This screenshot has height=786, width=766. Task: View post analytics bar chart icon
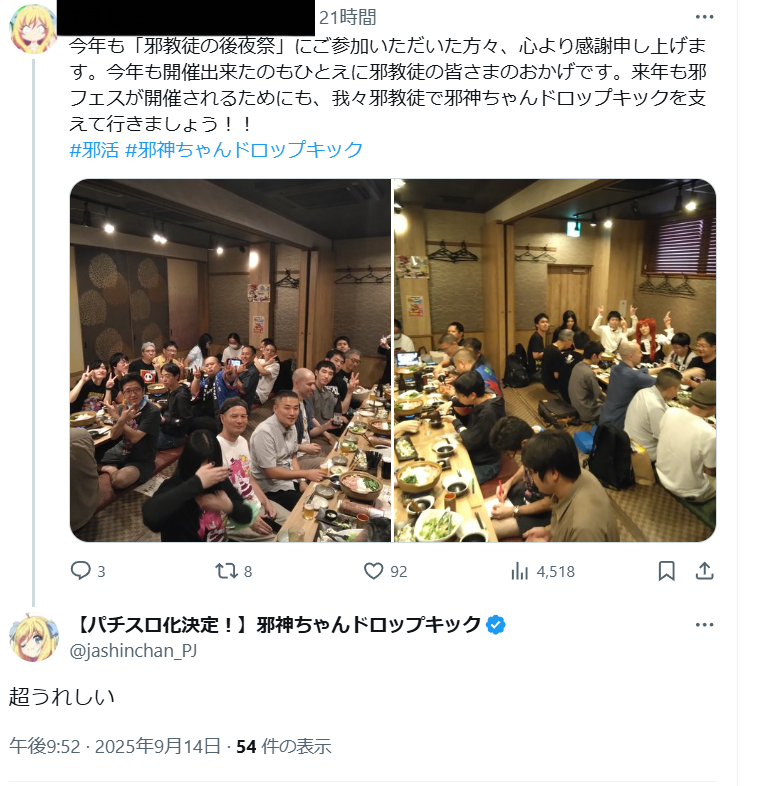519,571
